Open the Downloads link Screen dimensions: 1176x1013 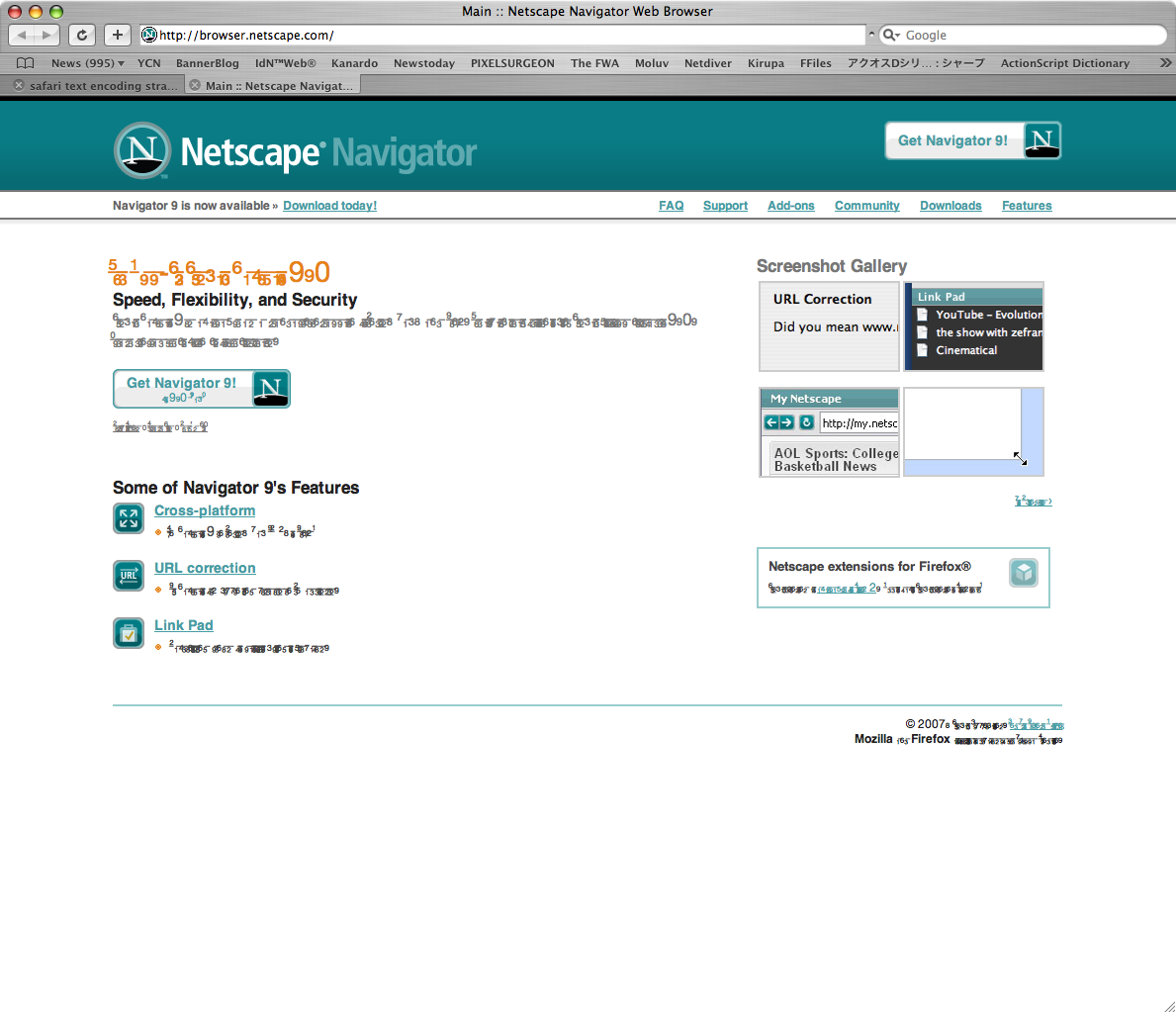tap(950, 206)
